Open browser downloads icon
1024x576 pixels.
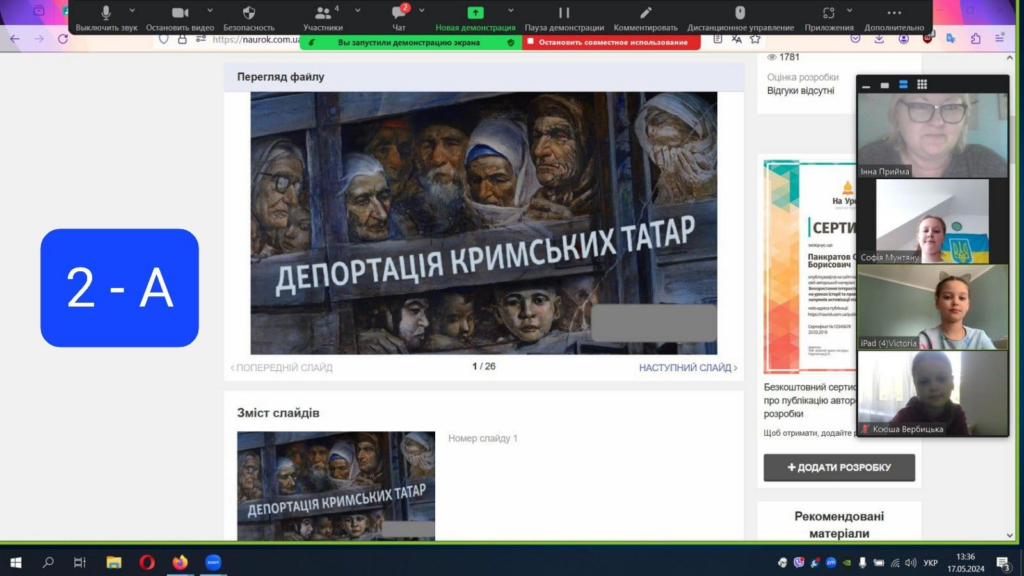(x=879, y=39)
